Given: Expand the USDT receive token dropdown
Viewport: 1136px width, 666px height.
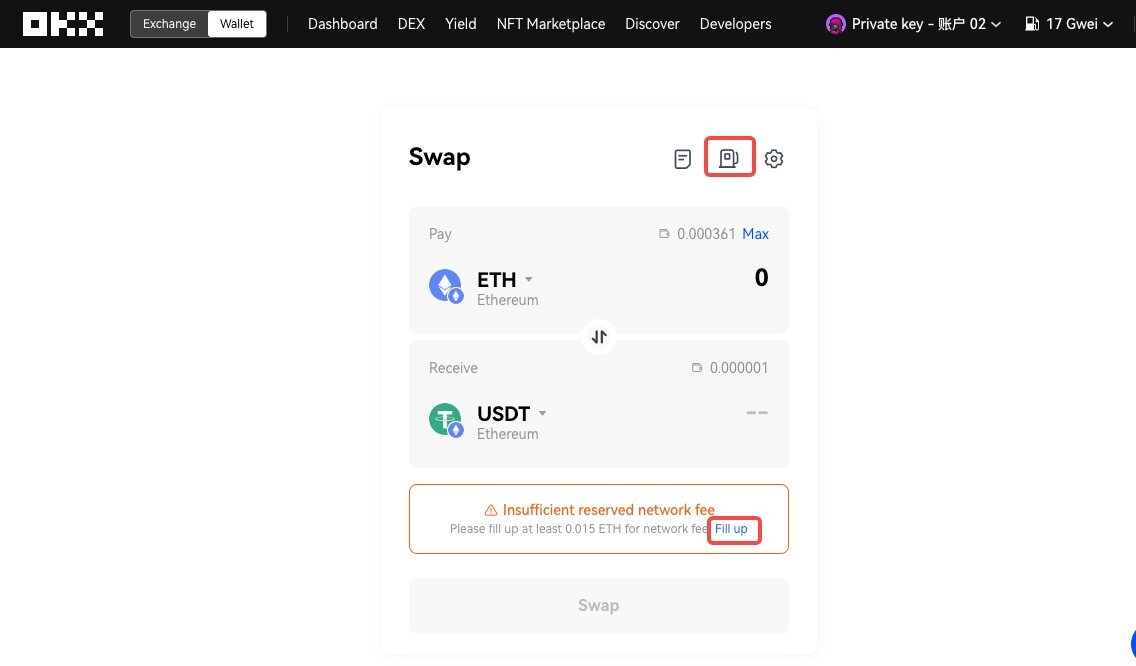Looking at the screenshot, I should click(542, 413).
